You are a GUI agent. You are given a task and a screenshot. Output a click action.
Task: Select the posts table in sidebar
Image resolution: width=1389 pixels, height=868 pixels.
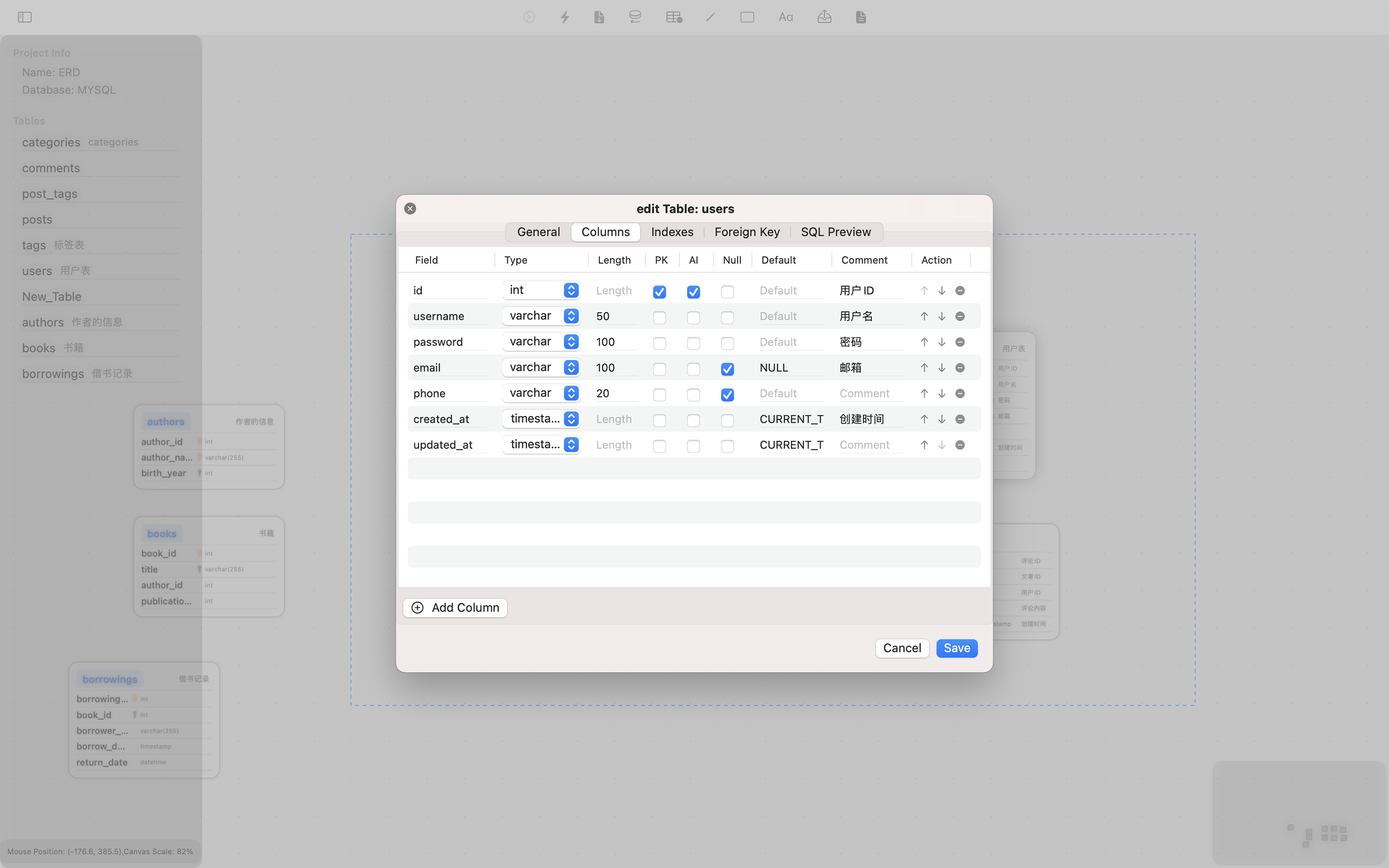(x=100, y=219)
